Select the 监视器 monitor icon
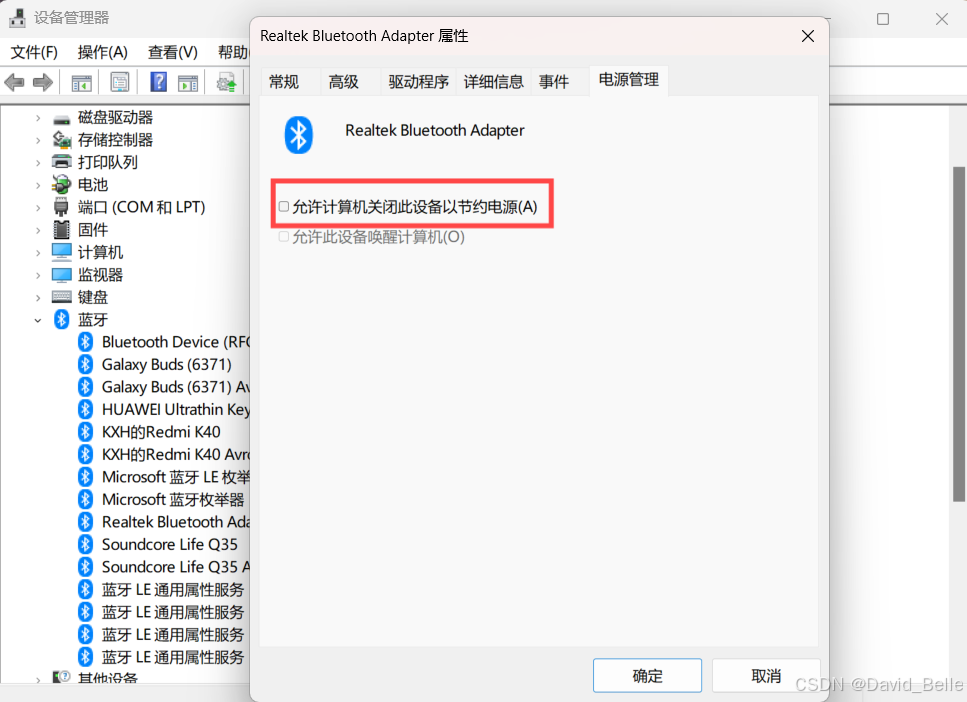967x702 pixels. (x=62, y=275)
